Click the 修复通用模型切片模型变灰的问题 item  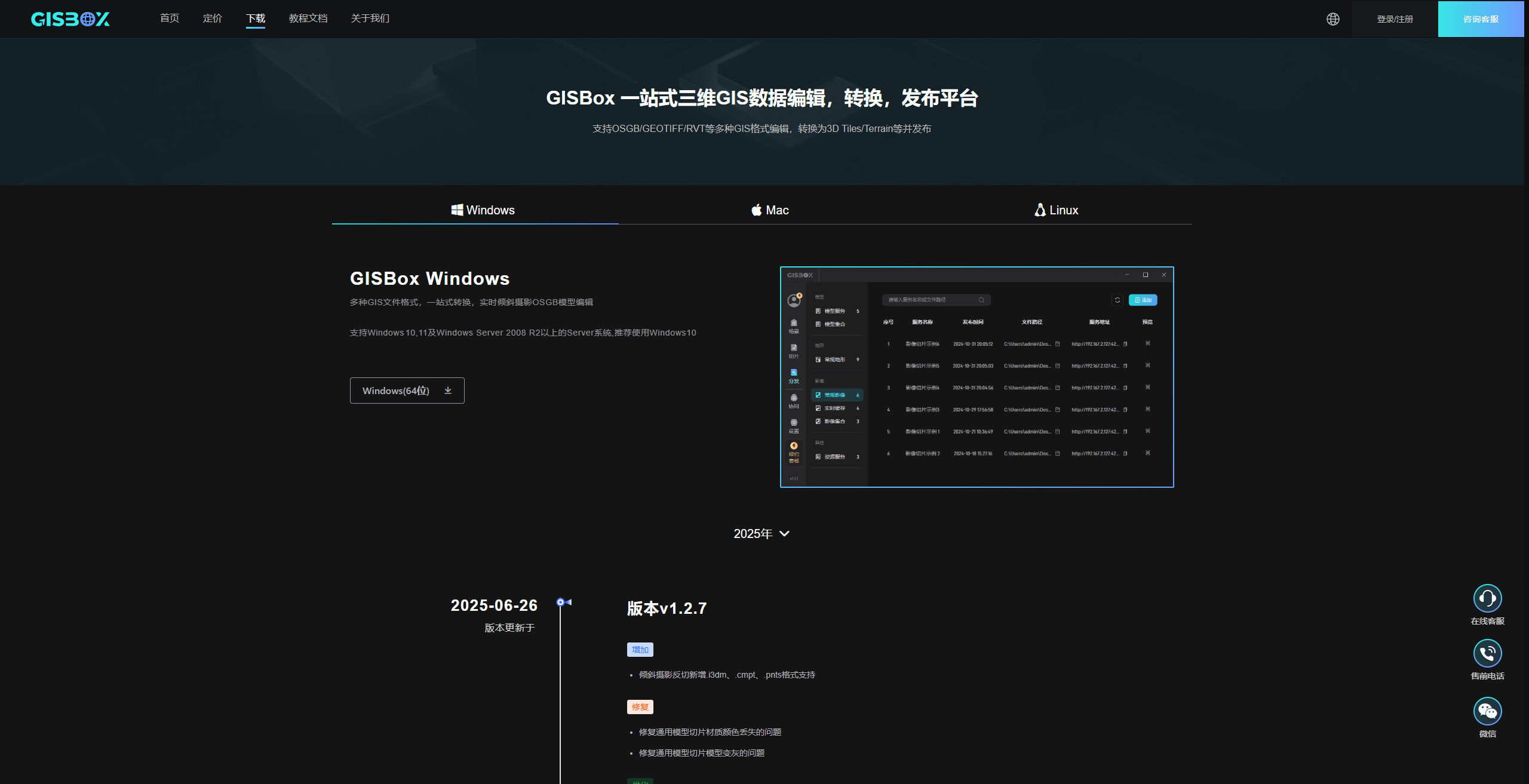pyautogui.click(x=702, y=753)
